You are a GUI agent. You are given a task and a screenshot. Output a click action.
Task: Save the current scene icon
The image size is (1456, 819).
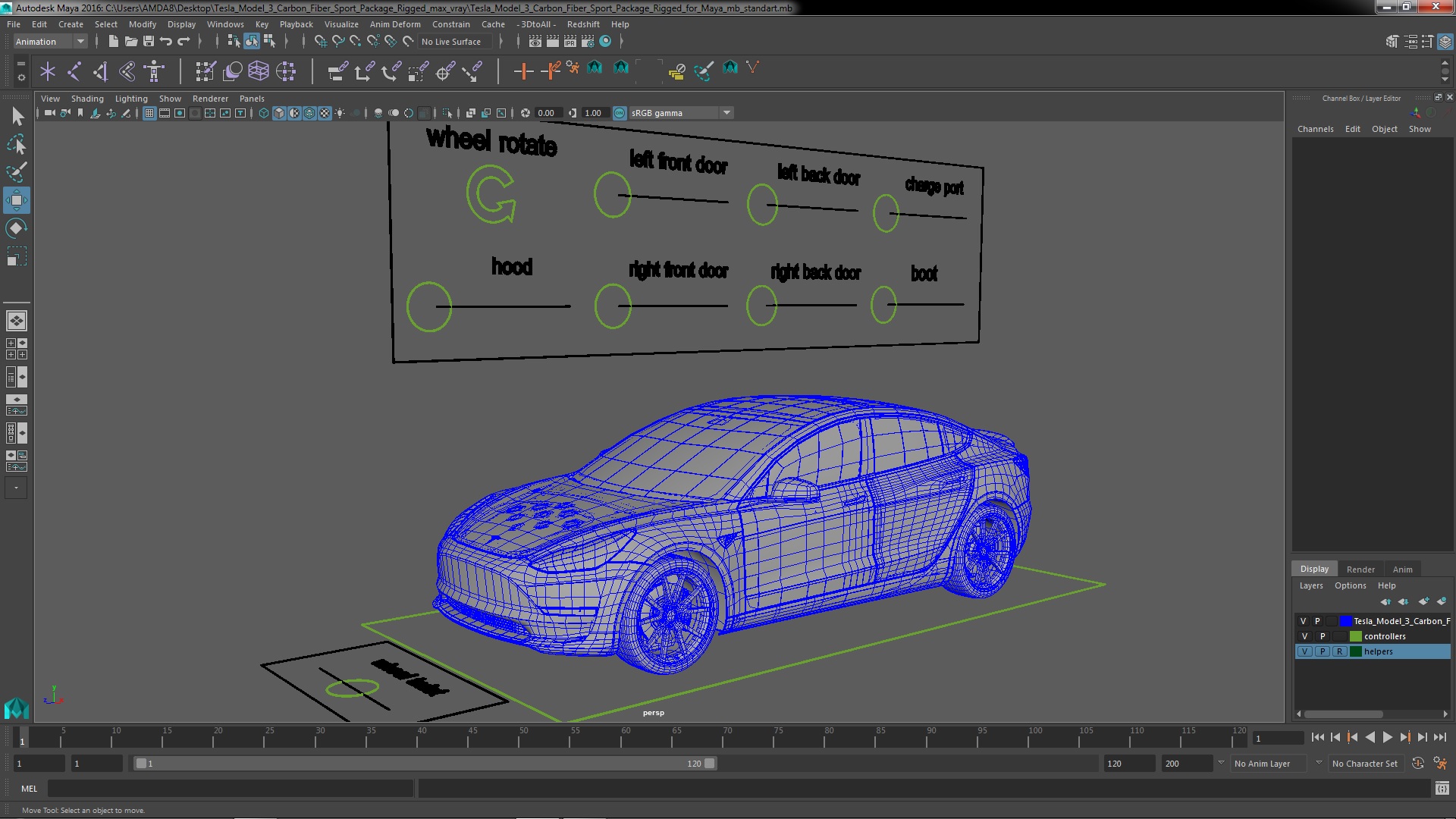(148, 42)
